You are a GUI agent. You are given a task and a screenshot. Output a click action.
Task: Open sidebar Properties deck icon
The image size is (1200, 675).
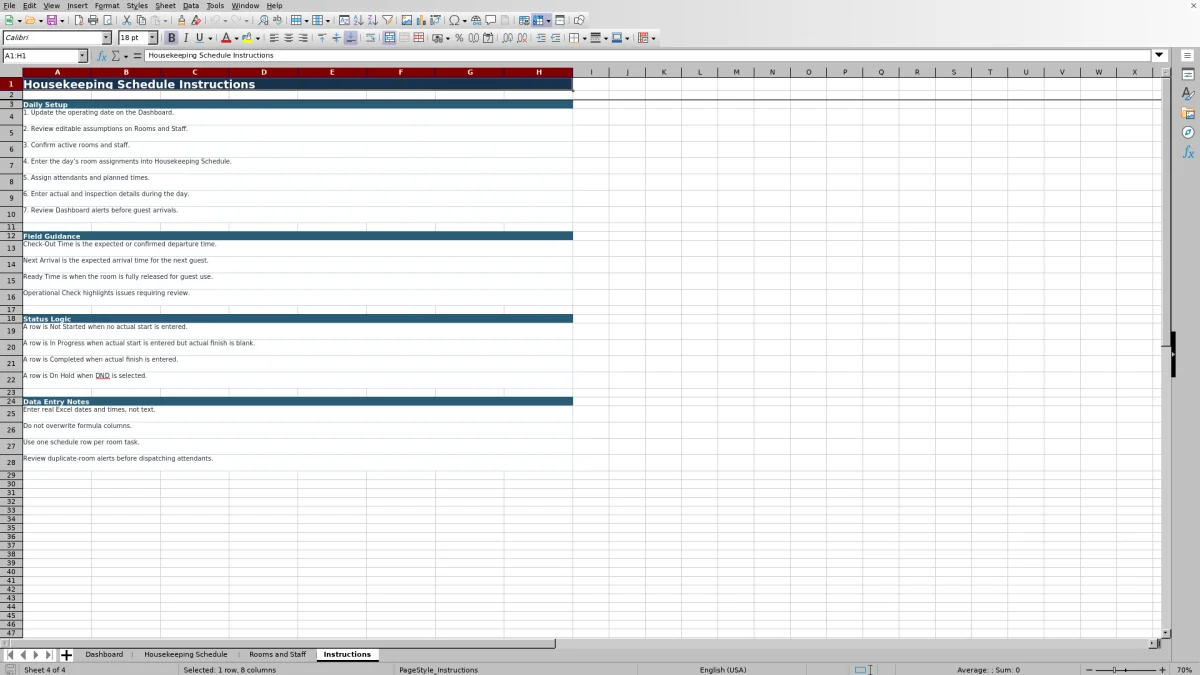1188,75
